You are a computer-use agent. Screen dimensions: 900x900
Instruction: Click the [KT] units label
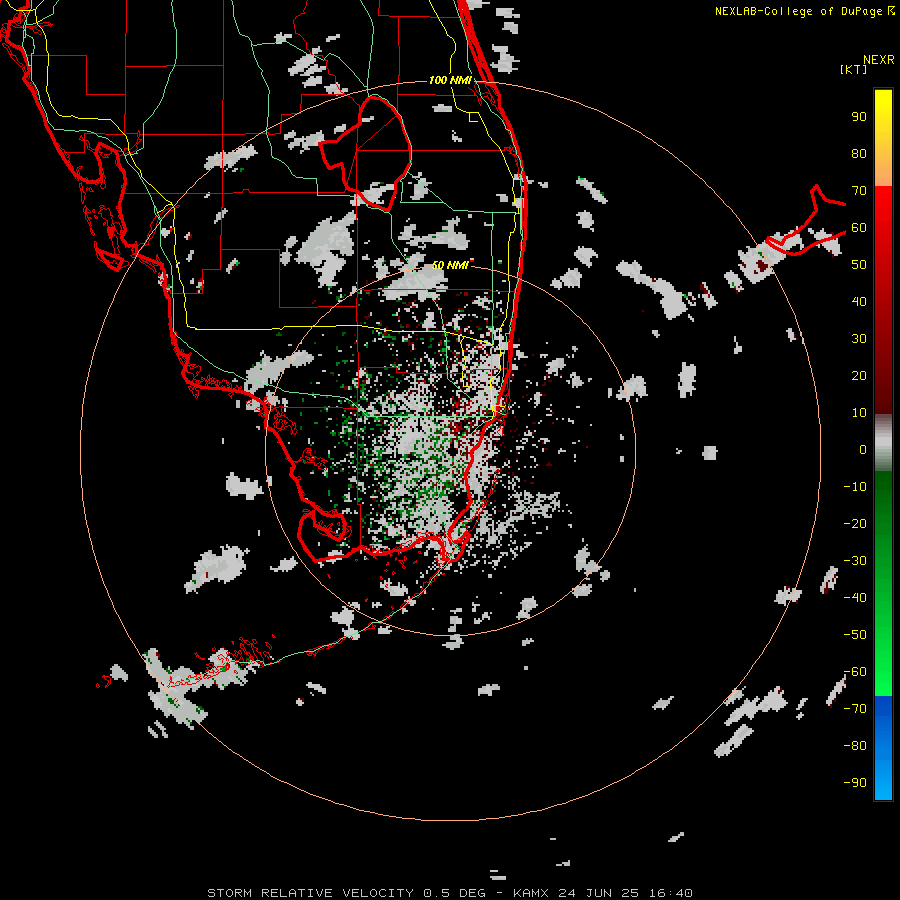(x=854, y=69)
